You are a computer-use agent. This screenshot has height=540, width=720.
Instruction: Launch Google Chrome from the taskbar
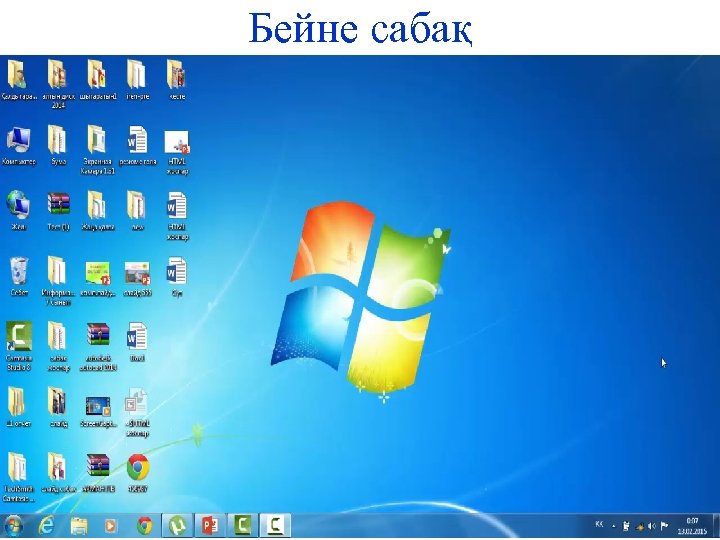pos(144,526)
